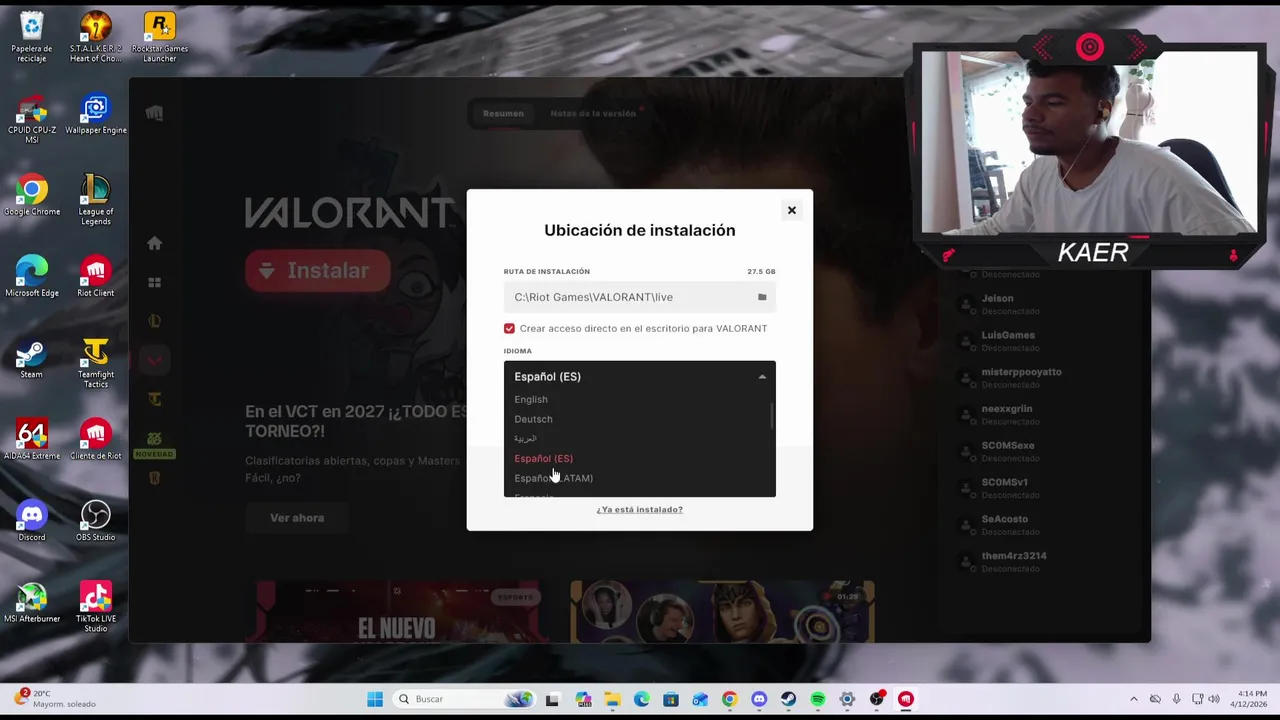Select Discord desktop icon
Viewport: 1280px width, 720px height.
(32, 521)
